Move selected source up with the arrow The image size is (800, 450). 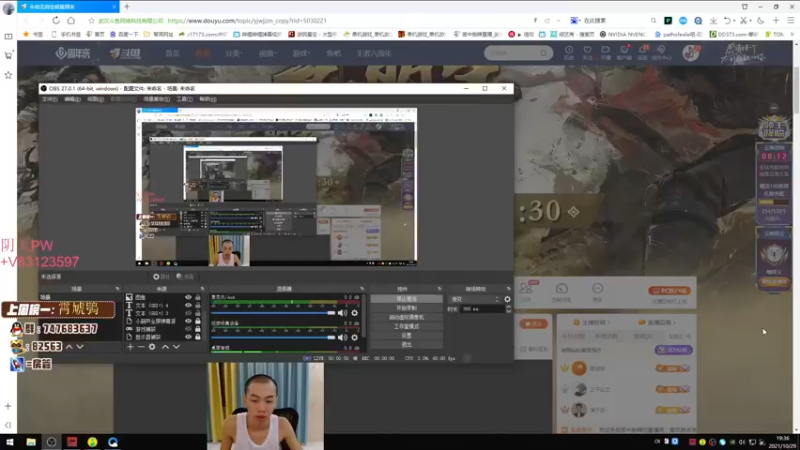[x=165, y=347]
